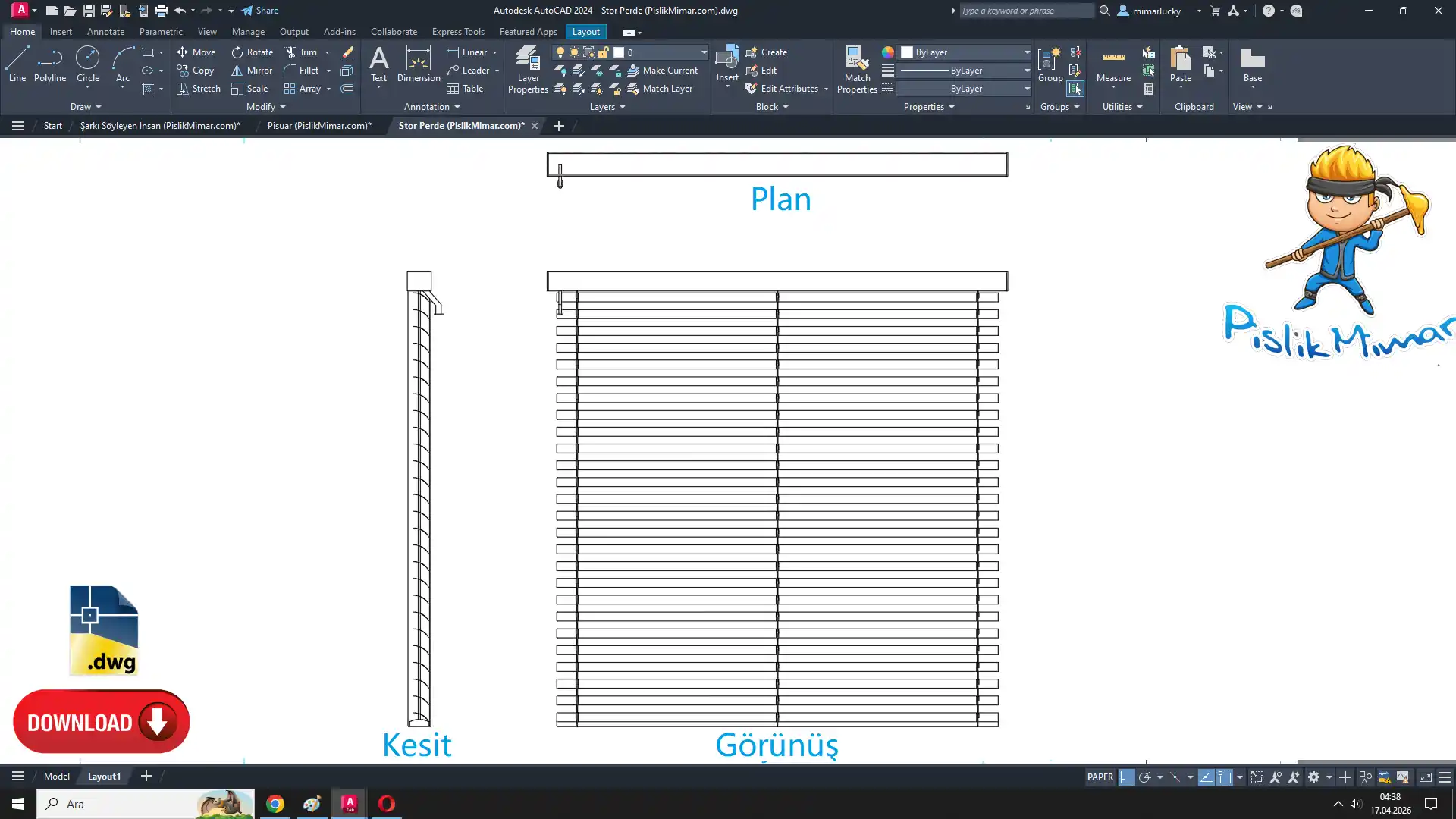Open the ByLayer color dropdown
The width and height of the screenshot is (1456, 819).
(x=1026, y=52)
